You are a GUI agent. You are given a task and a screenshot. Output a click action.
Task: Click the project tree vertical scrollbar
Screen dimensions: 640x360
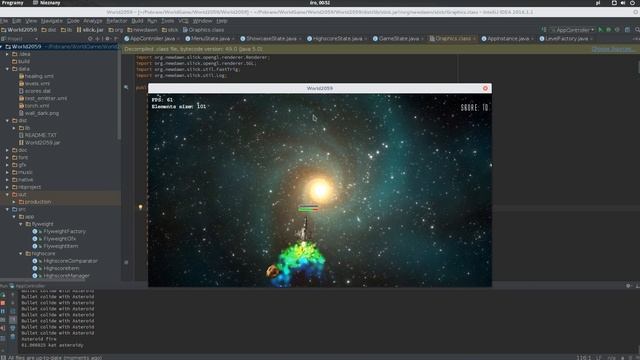point(119,93)
